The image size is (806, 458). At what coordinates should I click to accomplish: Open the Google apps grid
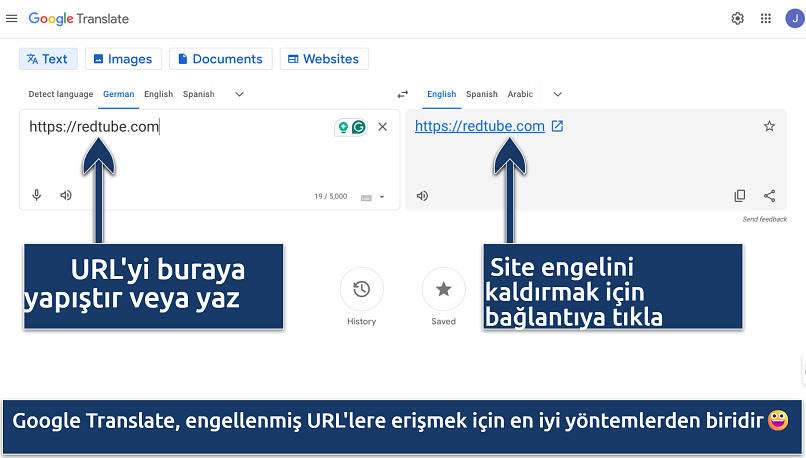(x=765, y=19)
